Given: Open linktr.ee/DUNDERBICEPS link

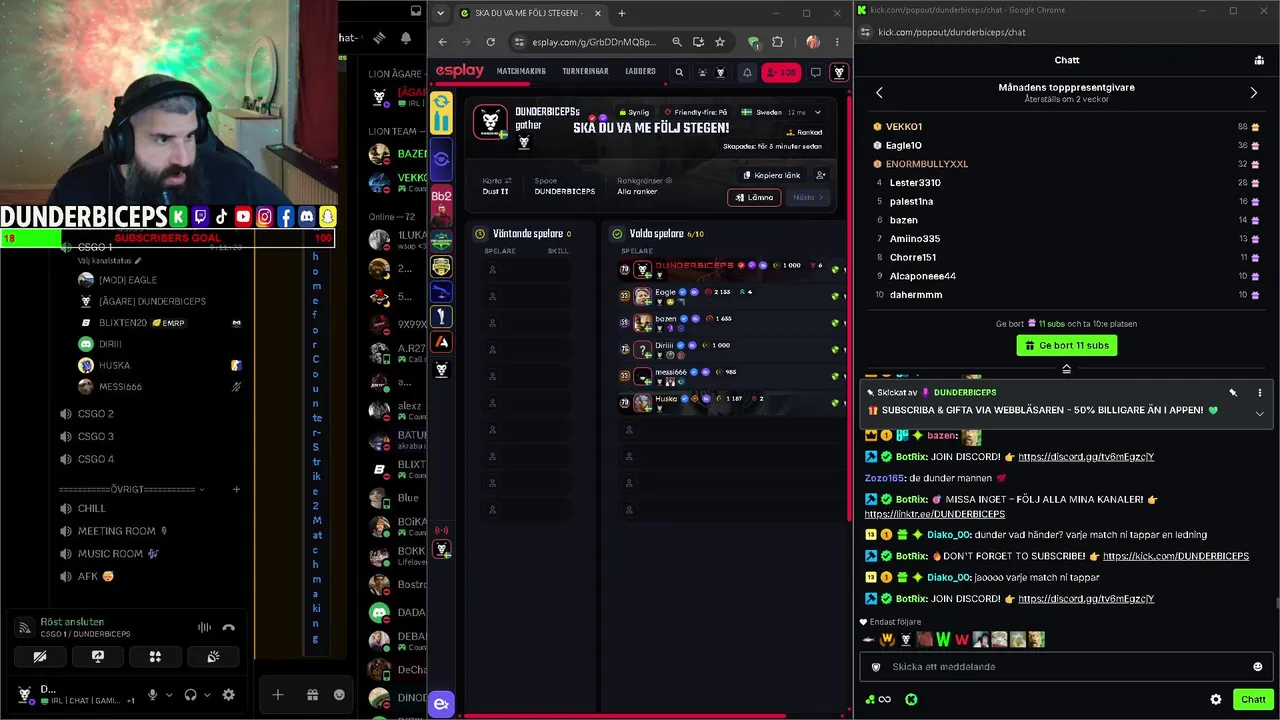Looking at the screenshot, I should click(x=934, y=514).
